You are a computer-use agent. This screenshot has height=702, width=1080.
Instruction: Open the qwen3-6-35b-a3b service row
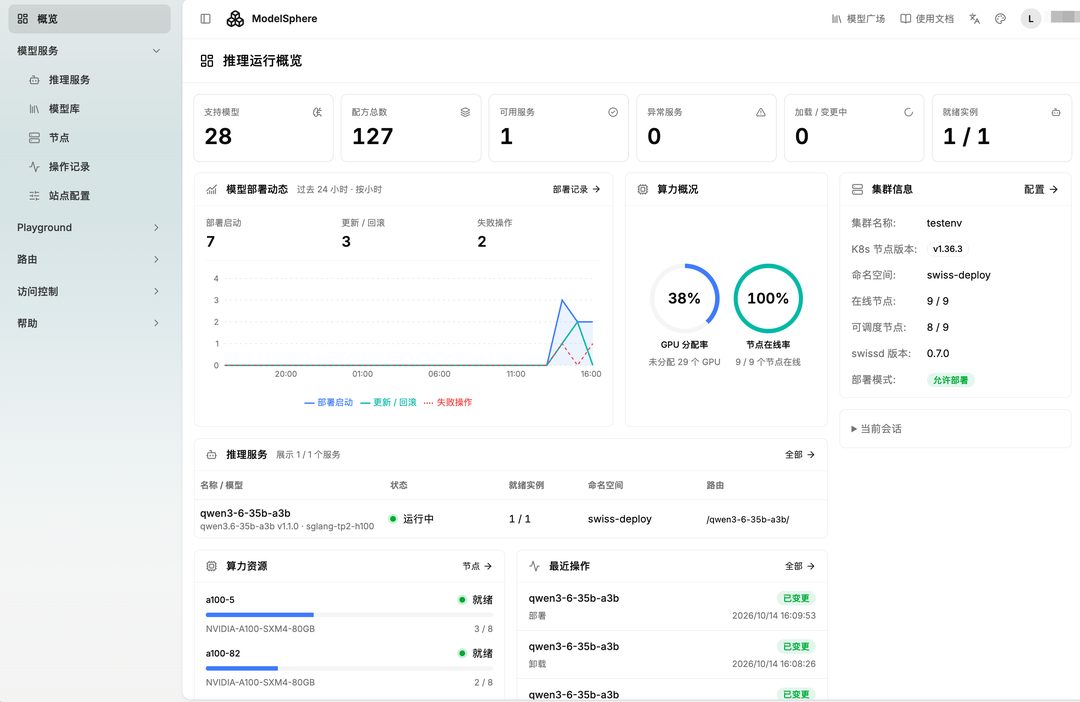pyautogui.click(x=510, y=519)
